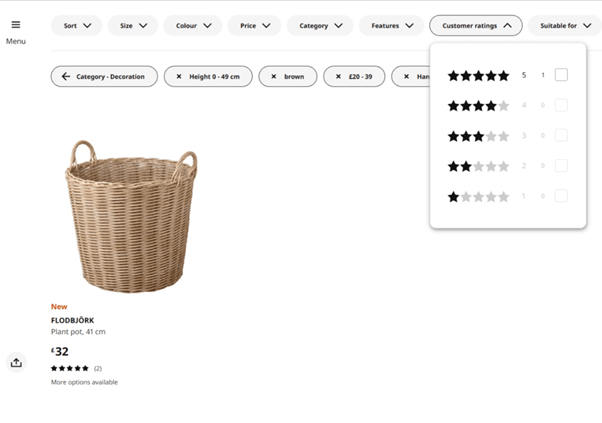Collapse the Customer ratings dropdown
This screenshot has height=423, width=602.
(476, 26)
